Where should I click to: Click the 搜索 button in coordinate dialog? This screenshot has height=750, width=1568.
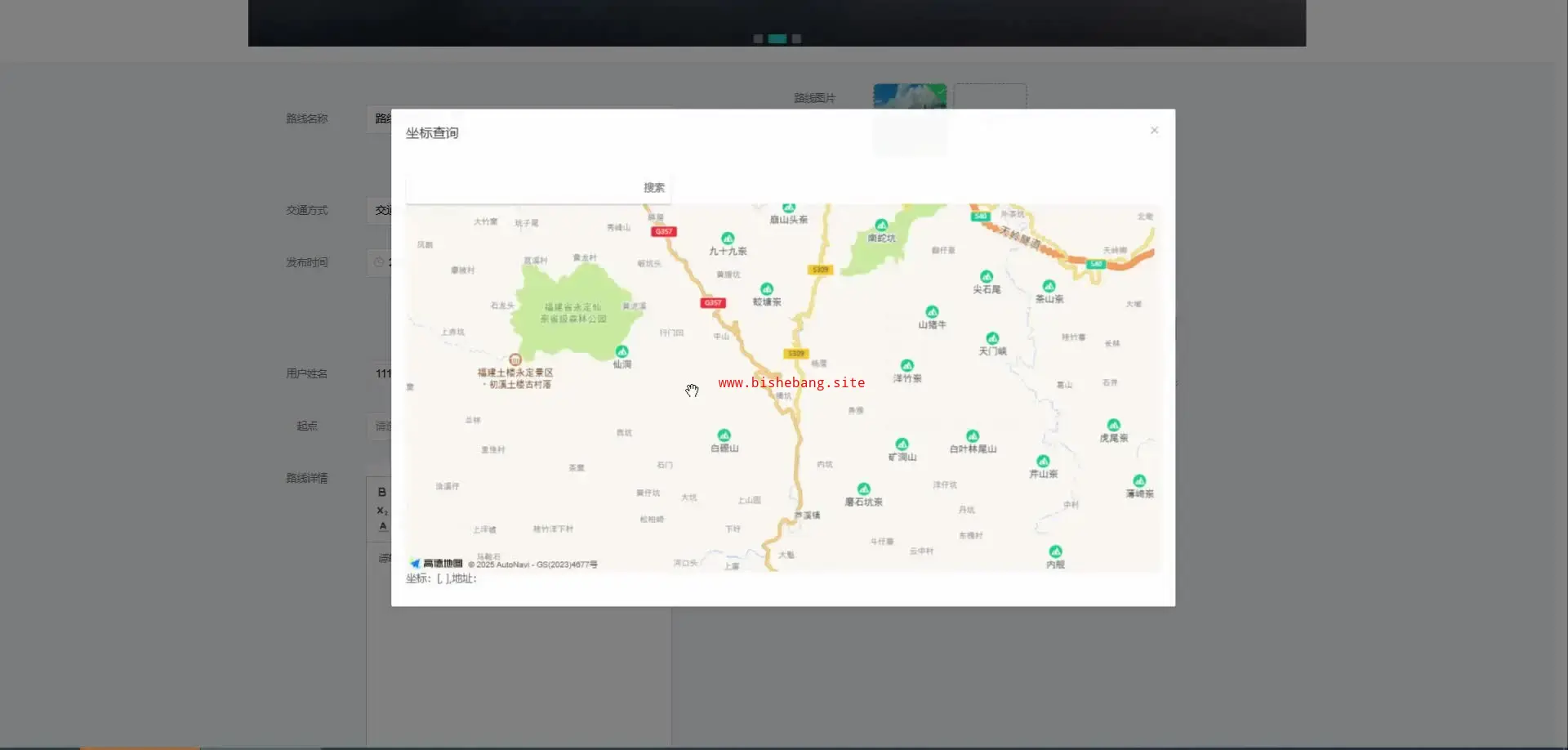click(x=653, y=187)
